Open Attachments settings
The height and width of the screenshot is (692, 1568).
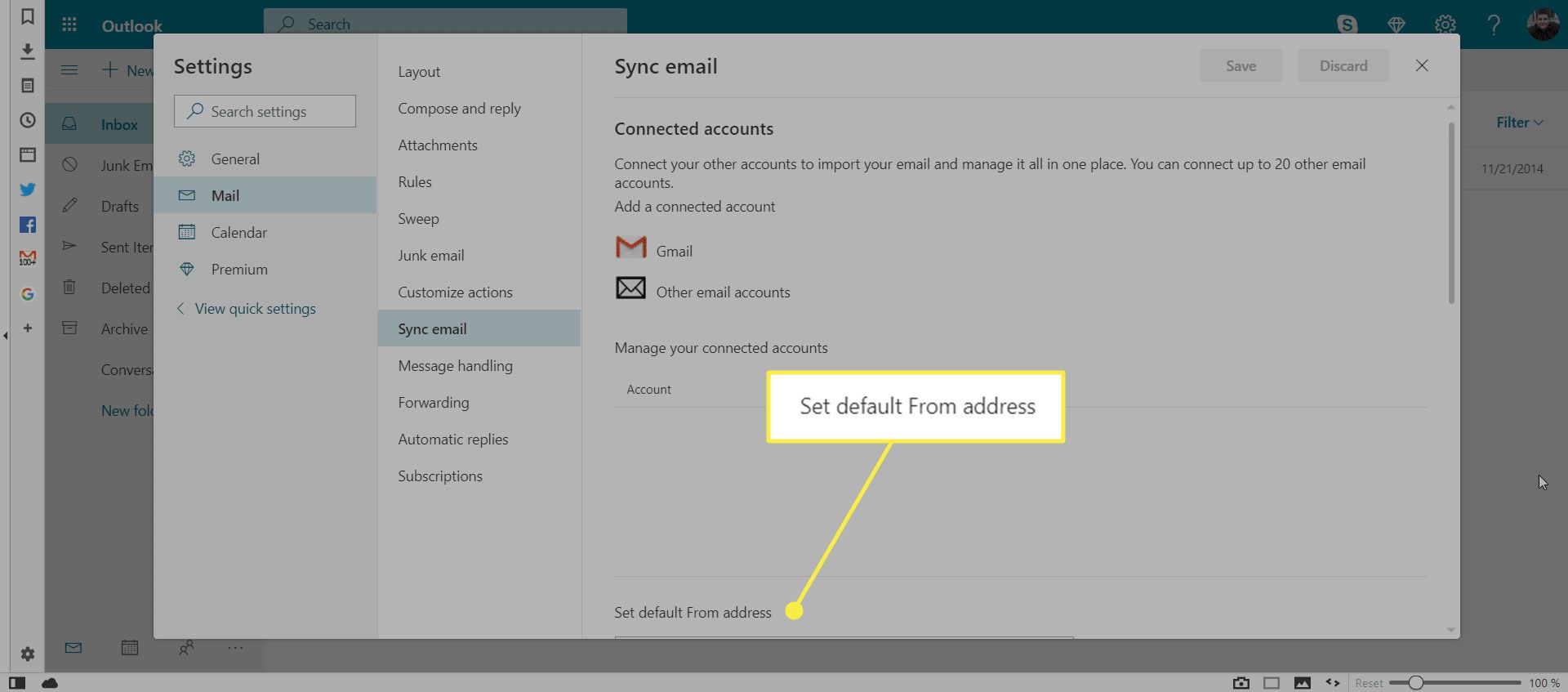click(479, 145)
